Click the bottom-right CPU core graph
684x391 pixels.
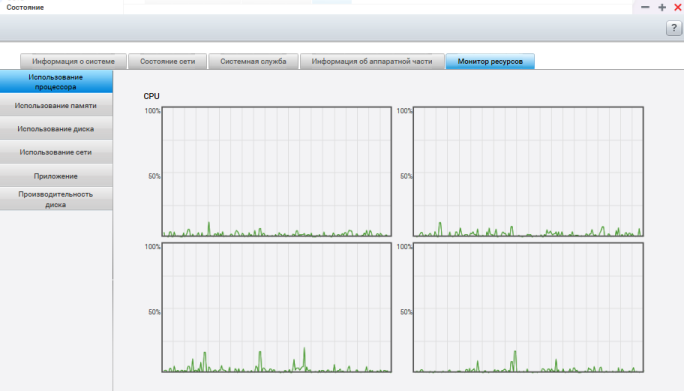coord(528,307)
